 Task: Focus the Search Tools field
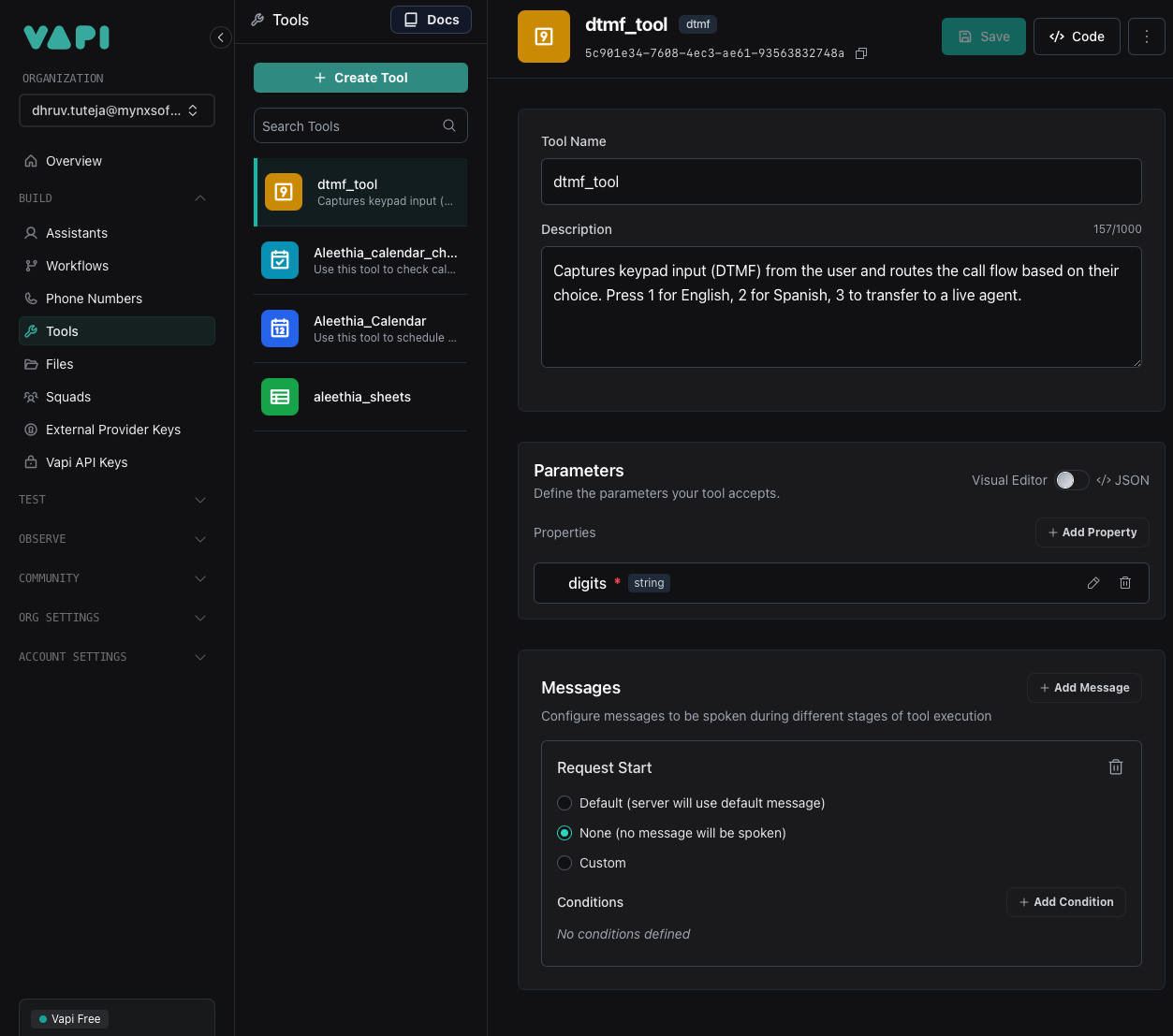click(x=360, y=125)
